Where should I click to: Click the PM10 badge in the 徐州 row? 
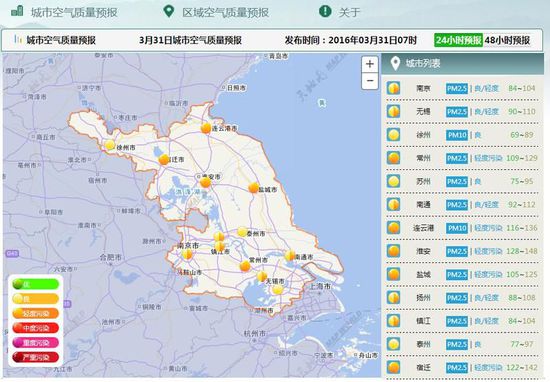457,135
